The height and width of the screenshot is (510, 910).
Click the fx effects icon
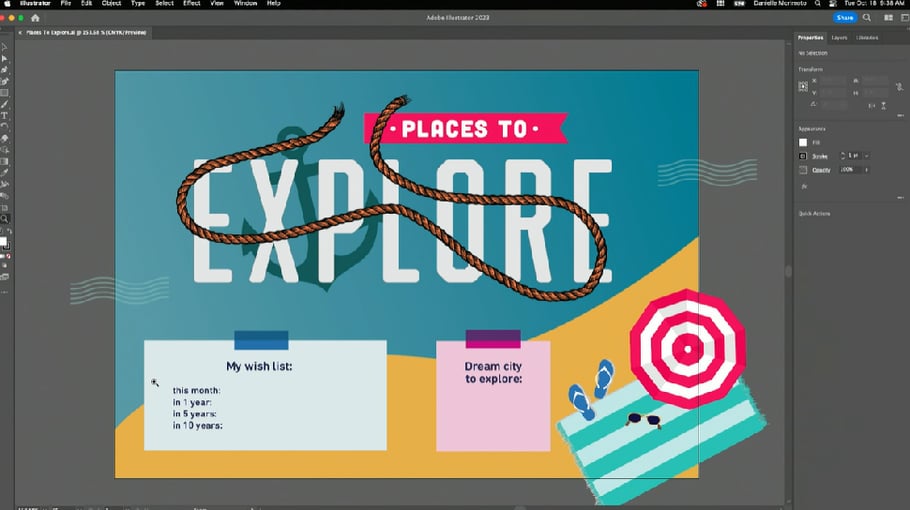(803, 185)
